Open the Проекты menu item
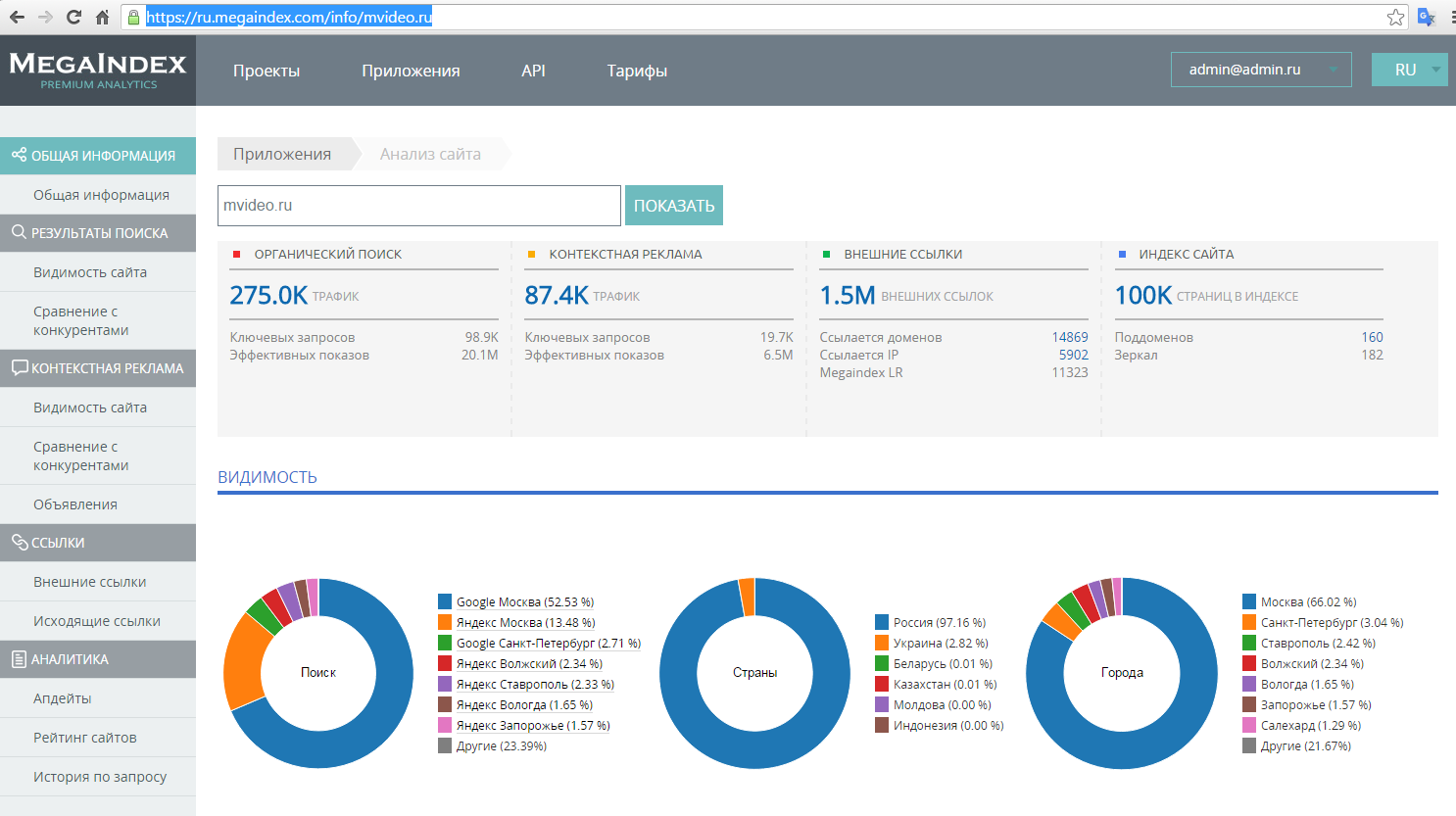This screenshot has width=1456, height=816. click(267, 71)
